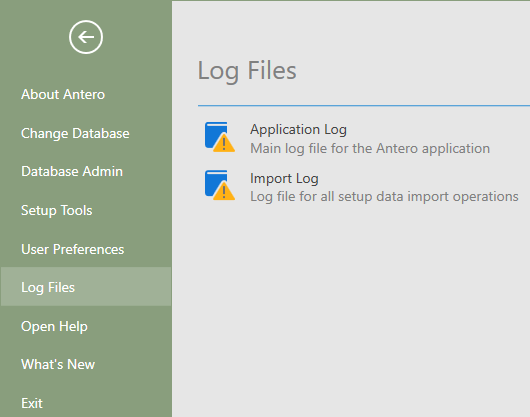Select User Preferences menu item
The image size is (530, 417).
(x=72, y=249)
